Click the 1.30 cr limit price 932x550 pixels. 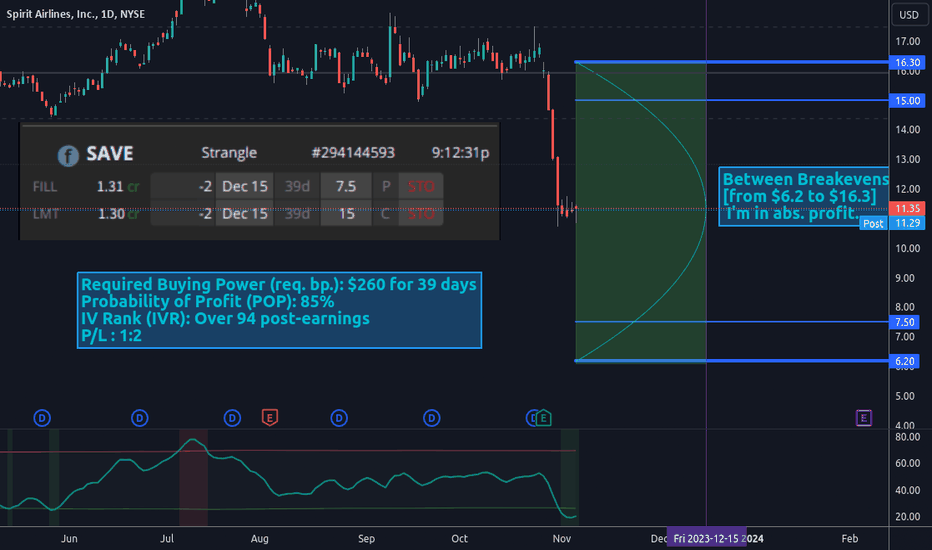(x=118, y=213)
